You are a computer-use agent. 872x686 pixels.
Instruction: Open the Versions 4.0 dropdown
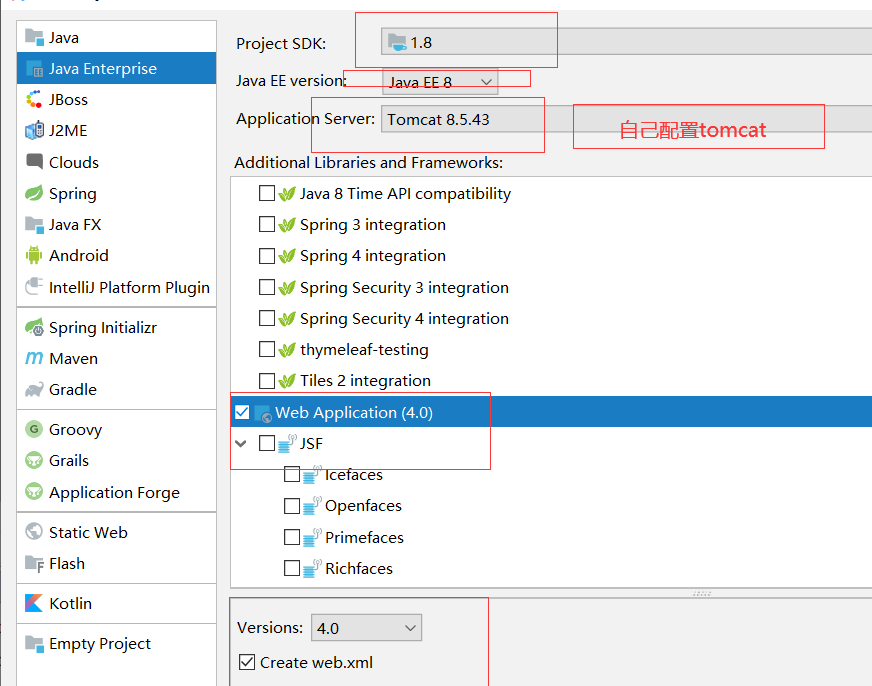[366, 628]
